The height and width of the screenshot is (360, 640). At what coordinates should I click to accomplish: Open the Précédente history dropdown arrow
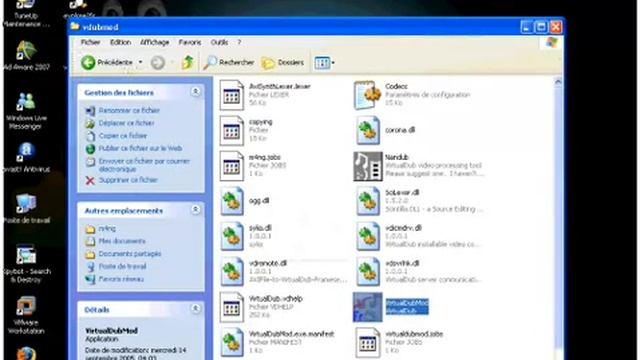(x=140, y=62)
